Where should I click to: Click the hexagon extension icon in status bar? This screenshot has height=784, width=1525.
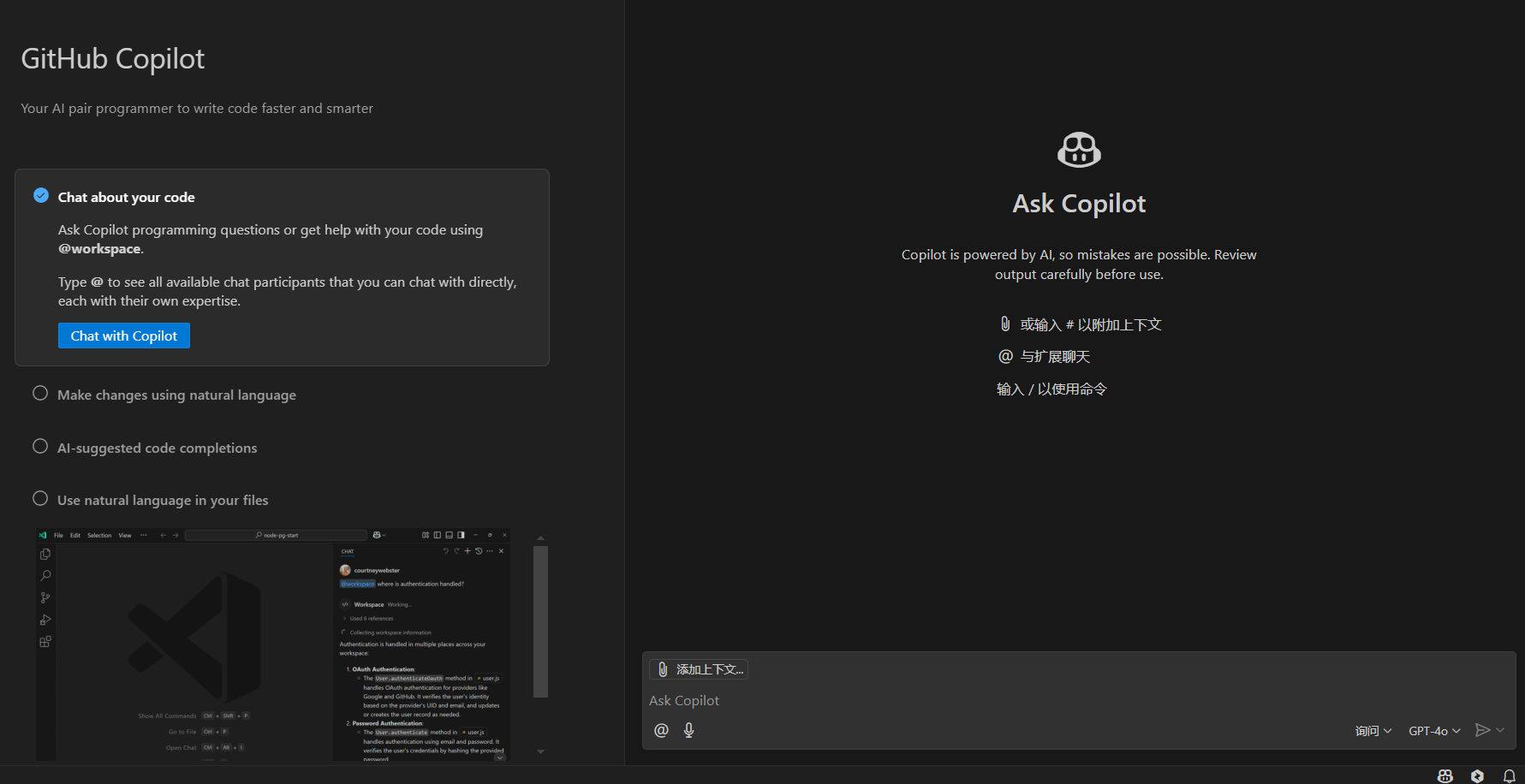click(x=1477, y=775)
